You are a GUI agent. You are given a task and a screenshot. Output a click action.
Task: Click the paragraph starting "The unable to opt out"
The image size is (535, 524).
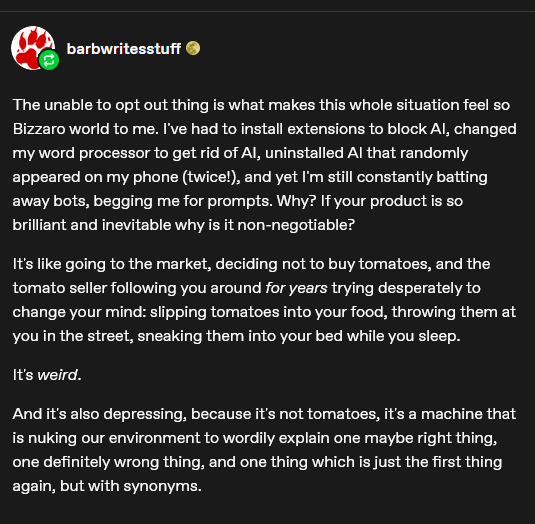tap(264, 165)
